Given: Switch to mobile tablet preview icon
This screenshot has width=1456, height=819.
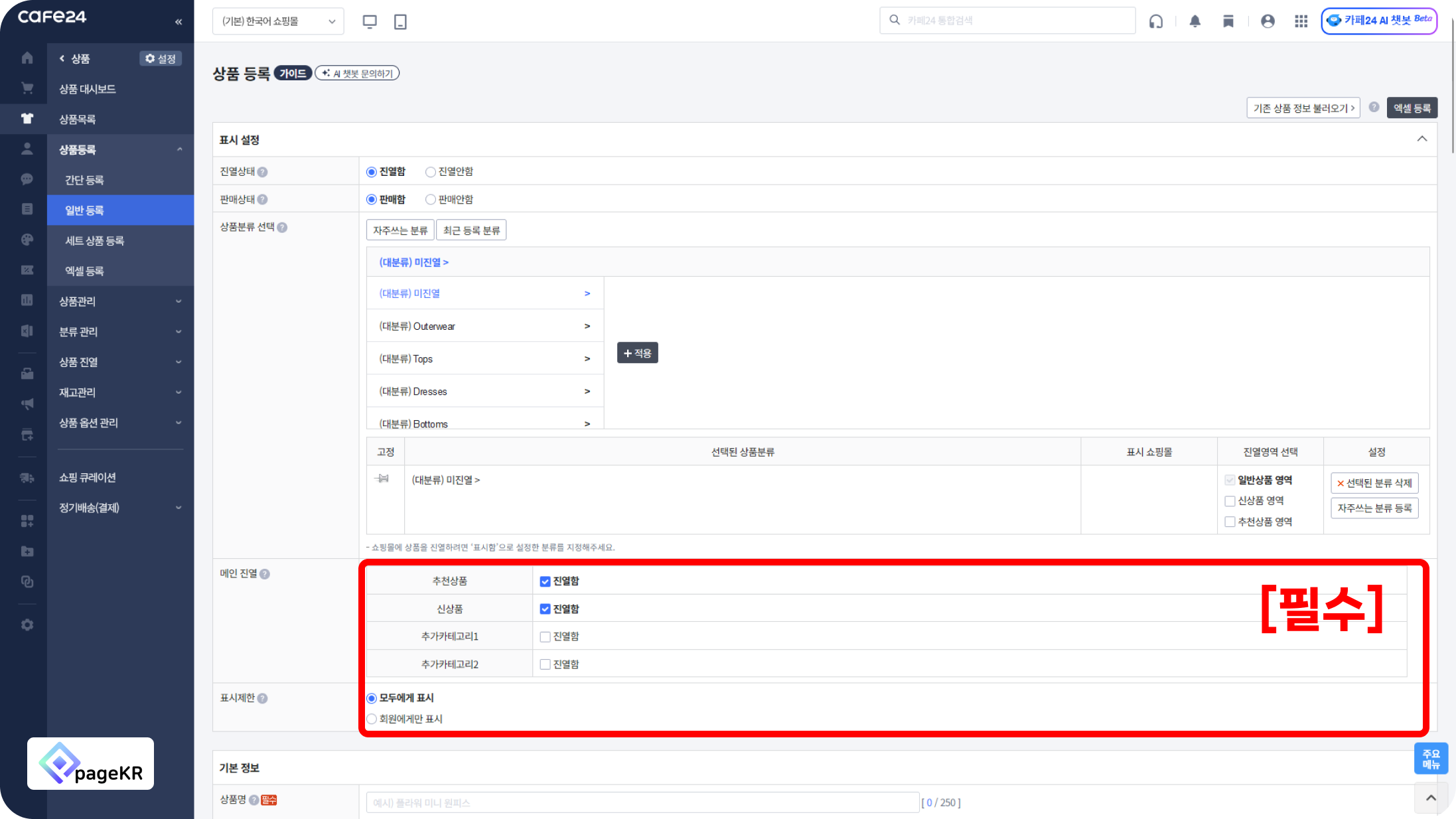Looking at the screenshot, I should 400,21.
